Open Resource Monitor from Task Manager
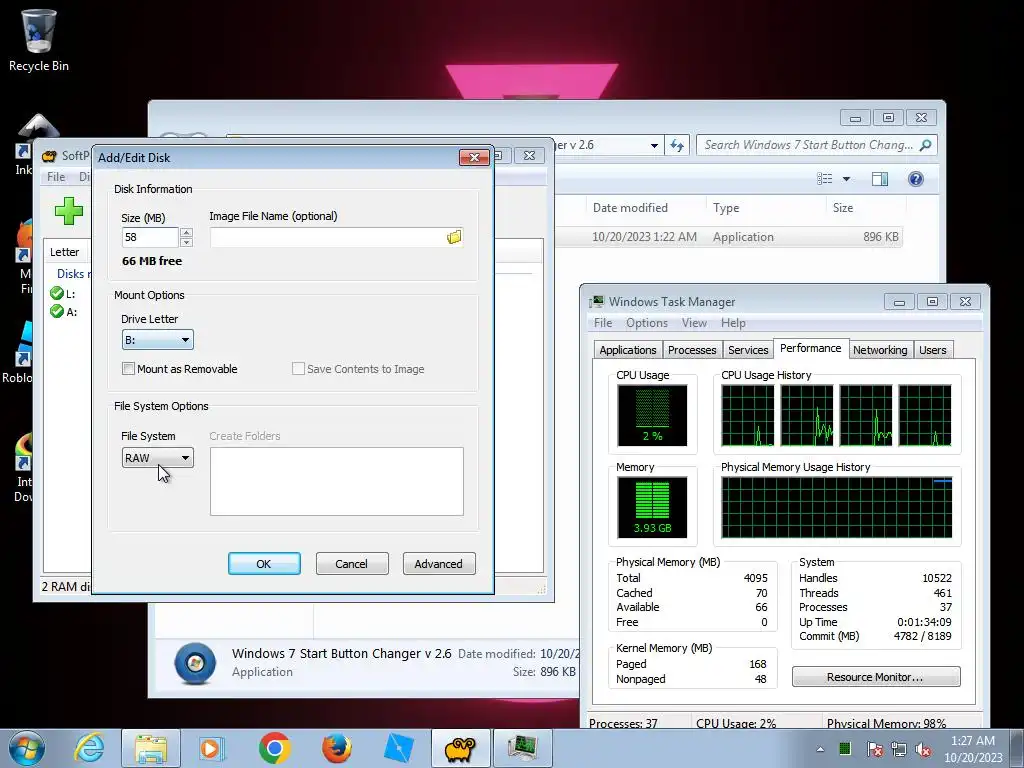1024x768 pixels. [x=876, y=677]
